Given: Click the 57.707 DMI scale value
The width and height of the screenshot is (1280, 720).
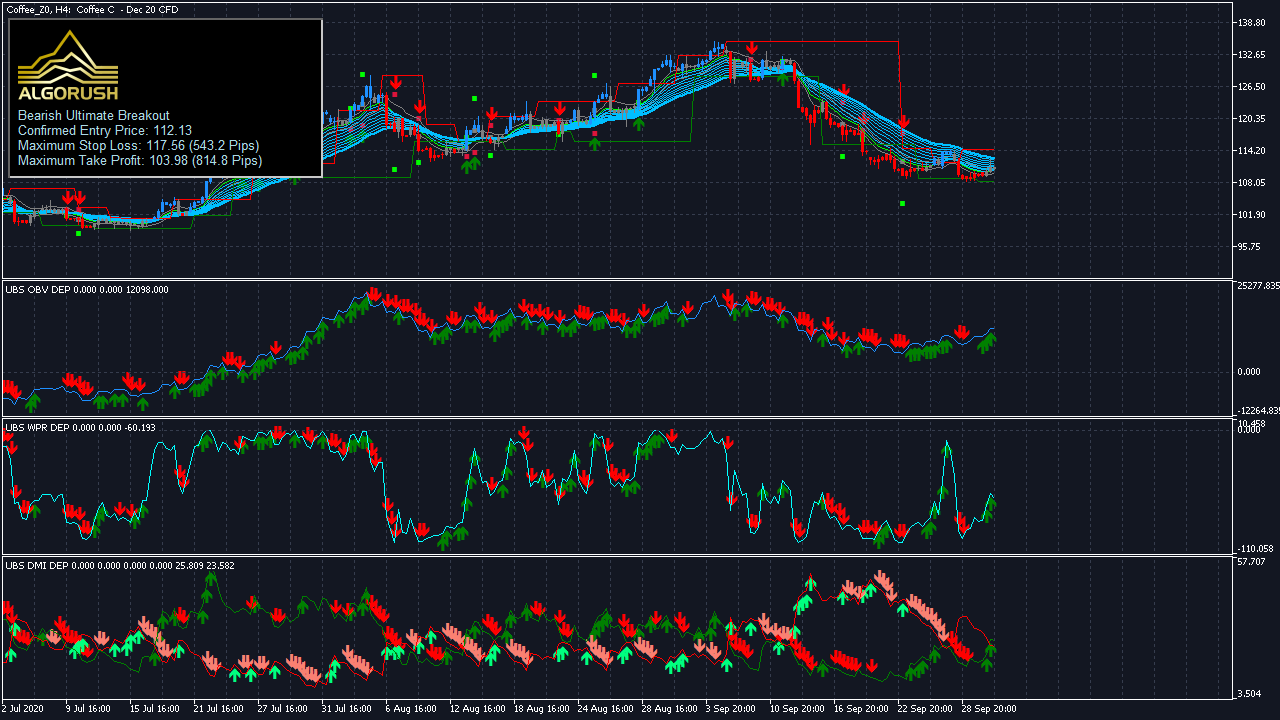Looking at the screenshot, I should coord(1252,562).
